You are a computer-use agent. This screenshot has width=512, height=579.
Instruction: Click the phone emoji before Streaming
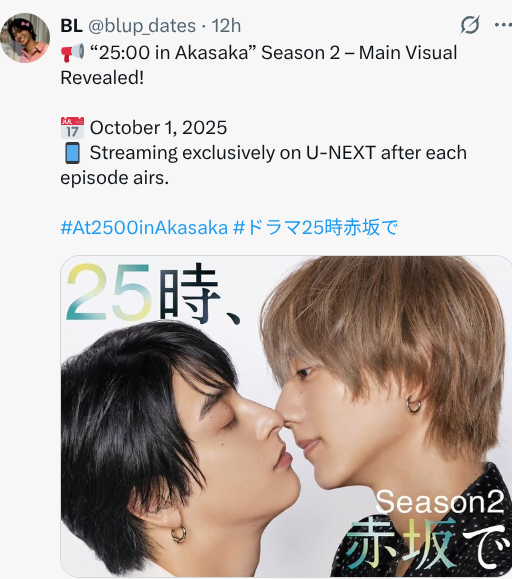click(72, 153)
